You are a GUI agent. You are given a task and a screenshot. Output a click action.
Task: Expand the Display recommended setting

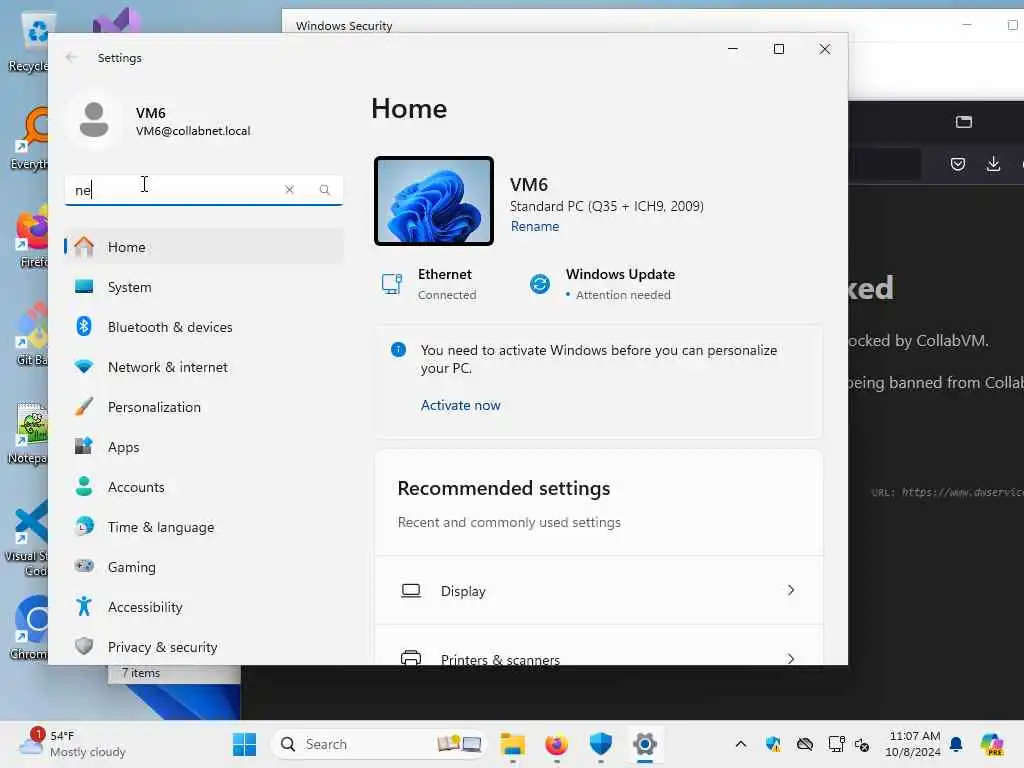pos(598,590)
